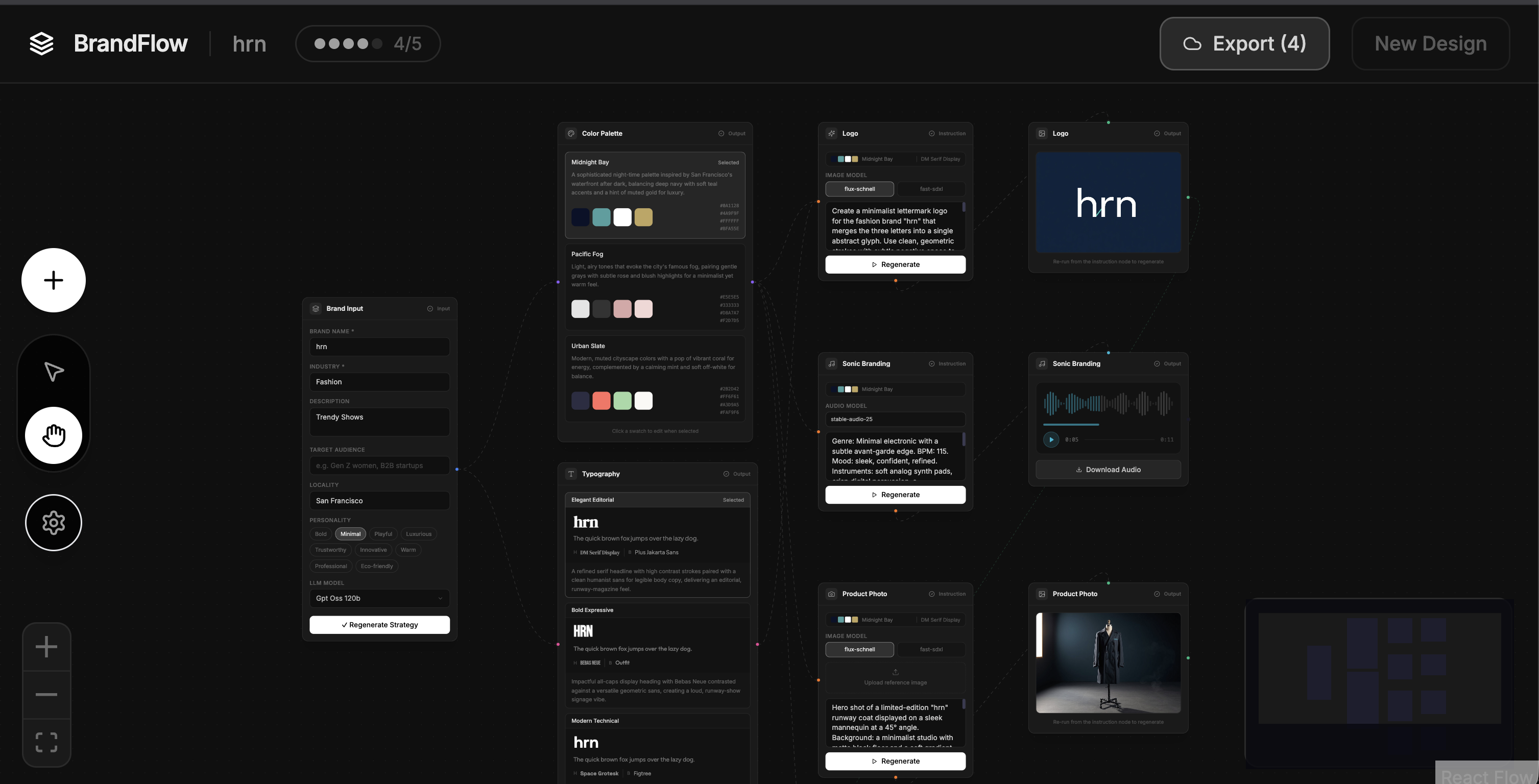Open settings gear button
This screenshot has width=1539, height=784.
pos(54,523)
